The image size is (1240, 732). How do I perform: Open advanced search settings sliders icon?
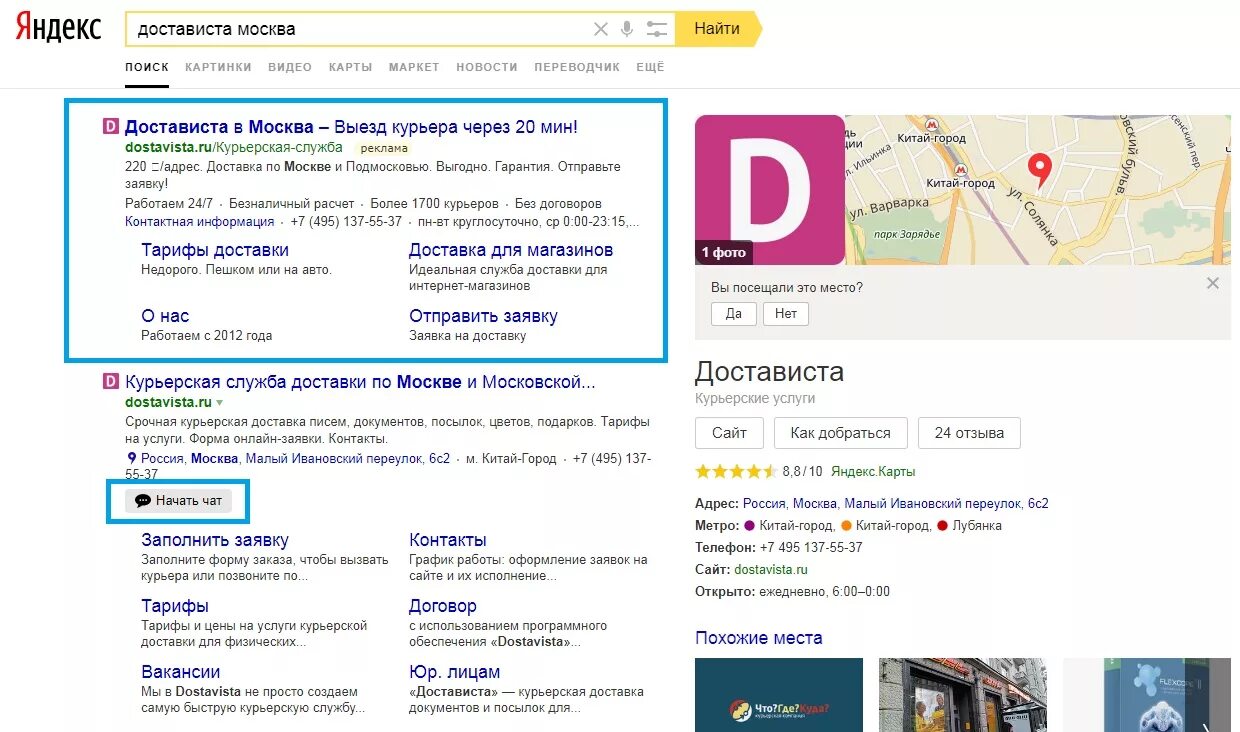pyautogui.click(x=656, y=29)
